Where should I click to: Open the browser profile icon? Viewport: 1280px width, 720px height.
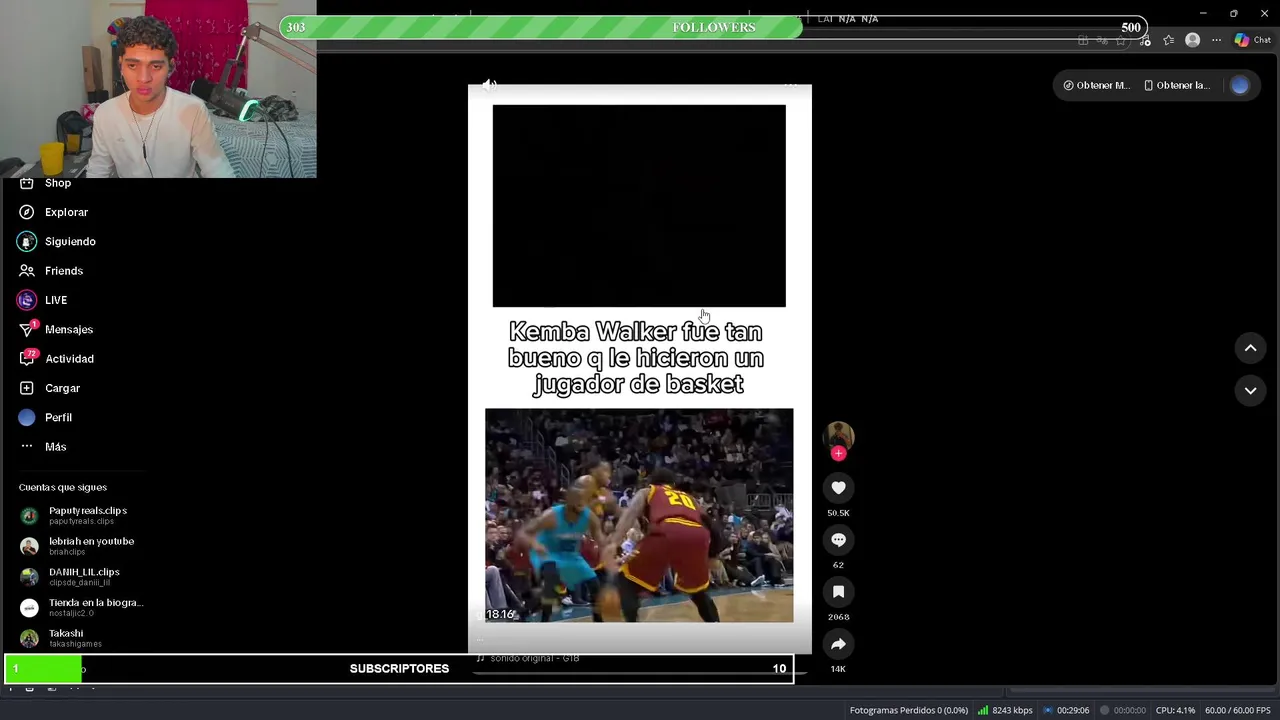(1192, 40)
